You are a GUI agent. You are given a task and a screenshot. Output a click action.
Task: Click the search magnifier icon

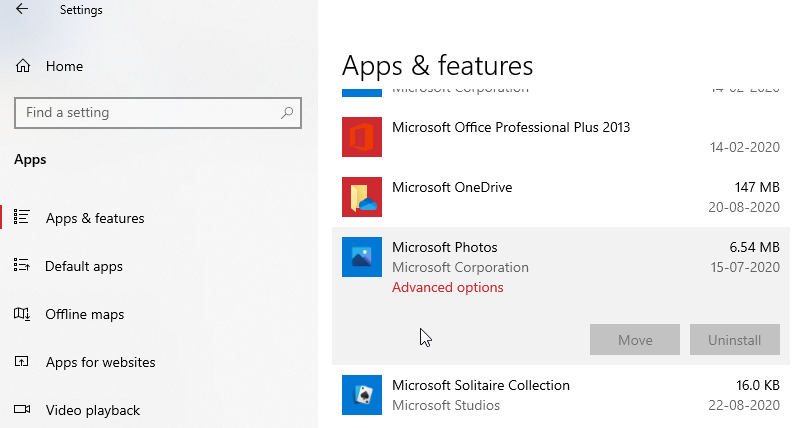click(x=288, y=112)
